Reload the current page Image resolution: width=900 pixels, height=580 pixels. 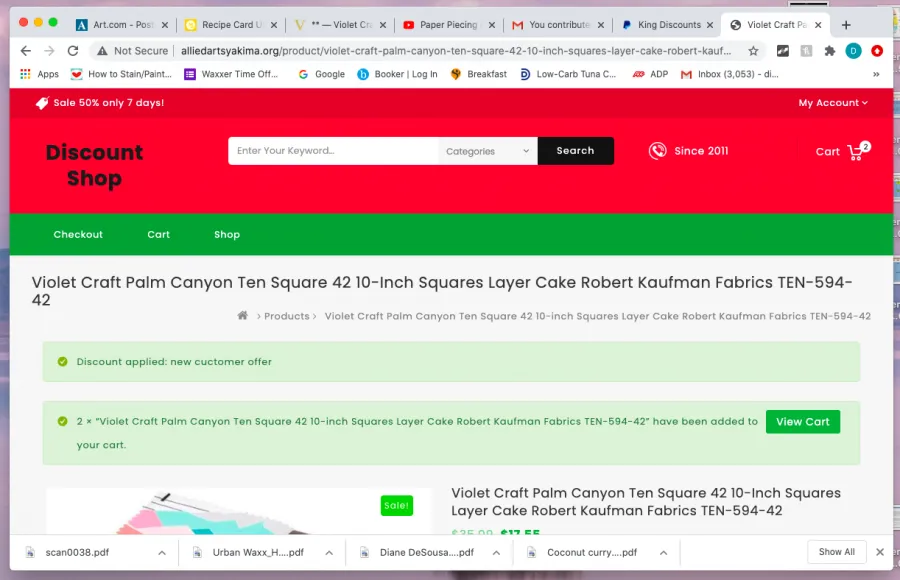click(x=73, y=51)
